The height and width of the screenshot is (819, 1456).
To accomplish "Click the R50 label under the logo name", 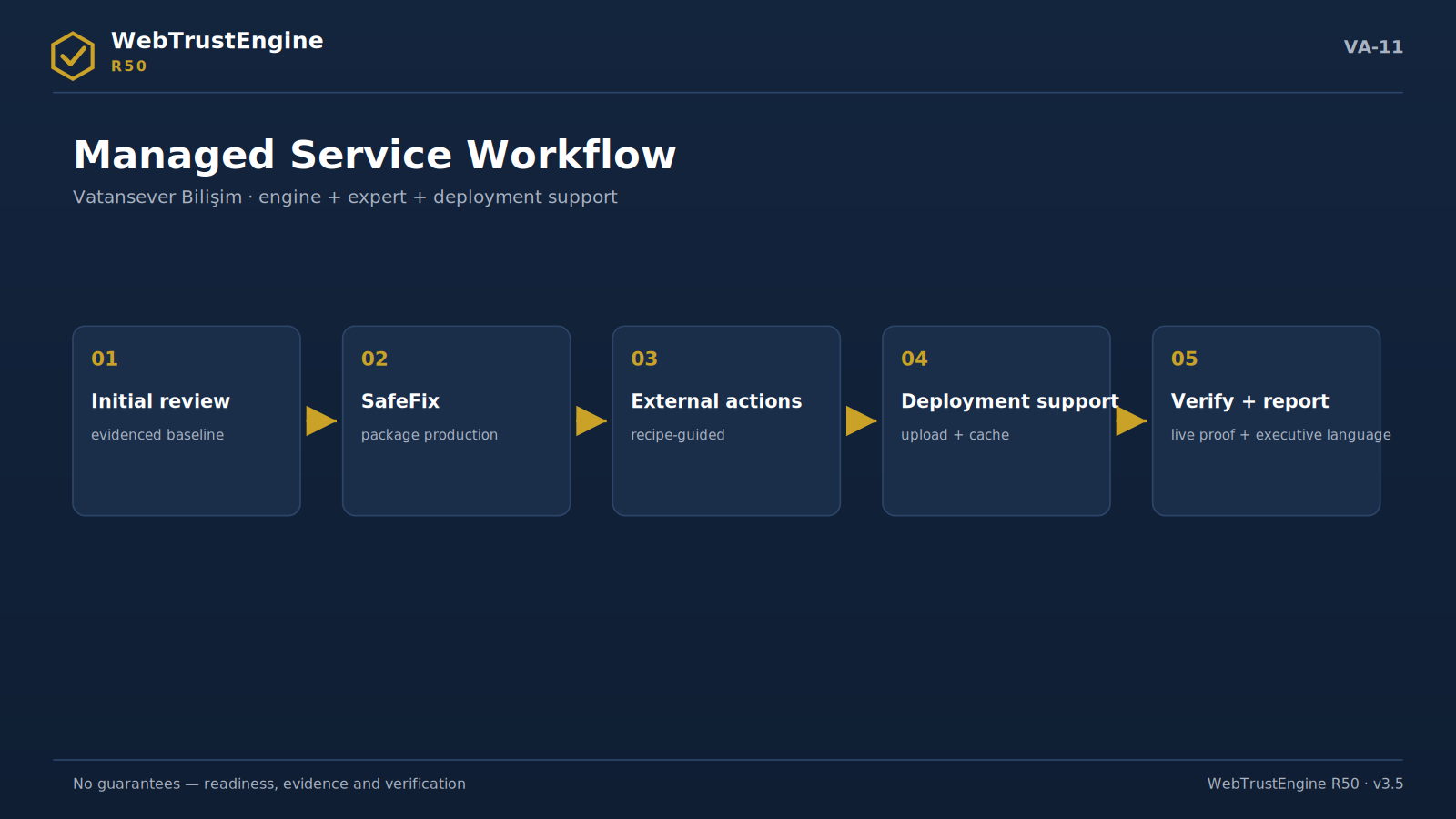I will (128, 66).
